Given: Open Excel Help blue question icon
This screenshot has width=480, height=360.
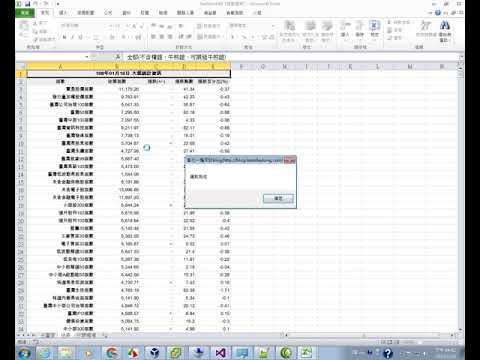Looking at the screenshot, I should coord(438,13).
